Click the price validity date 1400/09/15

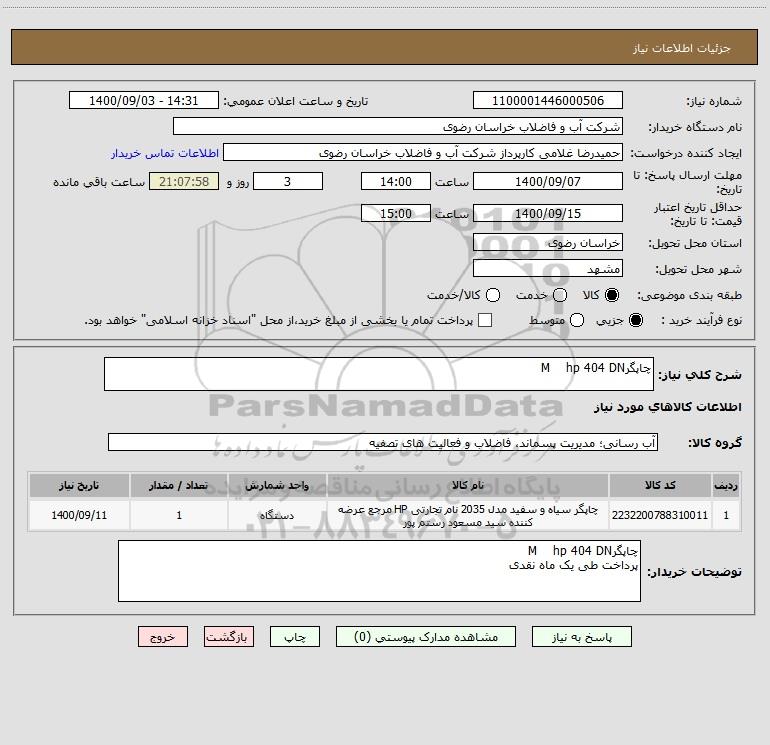[548, 213]
